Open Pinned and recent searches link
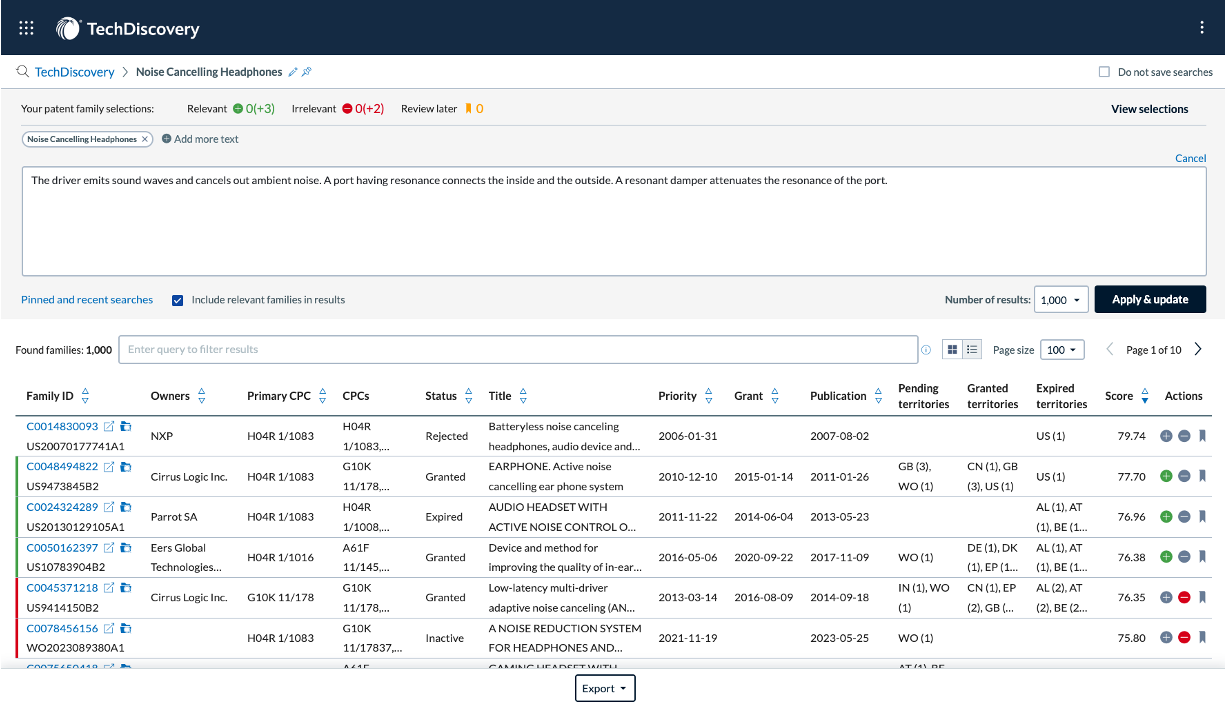1226x704 pixels. [x=87, y=300]
